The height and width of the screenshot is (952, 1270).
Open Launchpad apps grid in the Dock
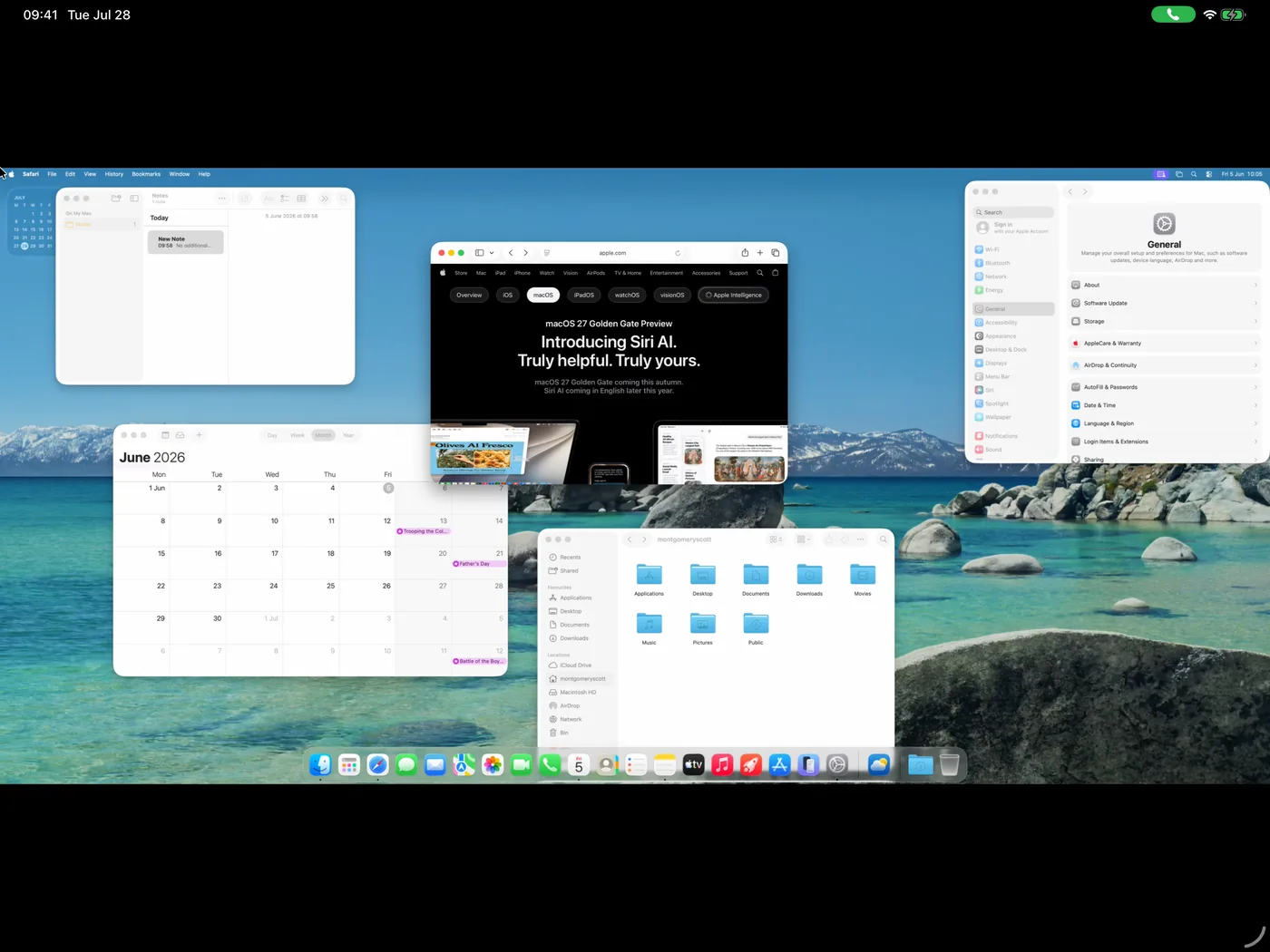[349, 765]
